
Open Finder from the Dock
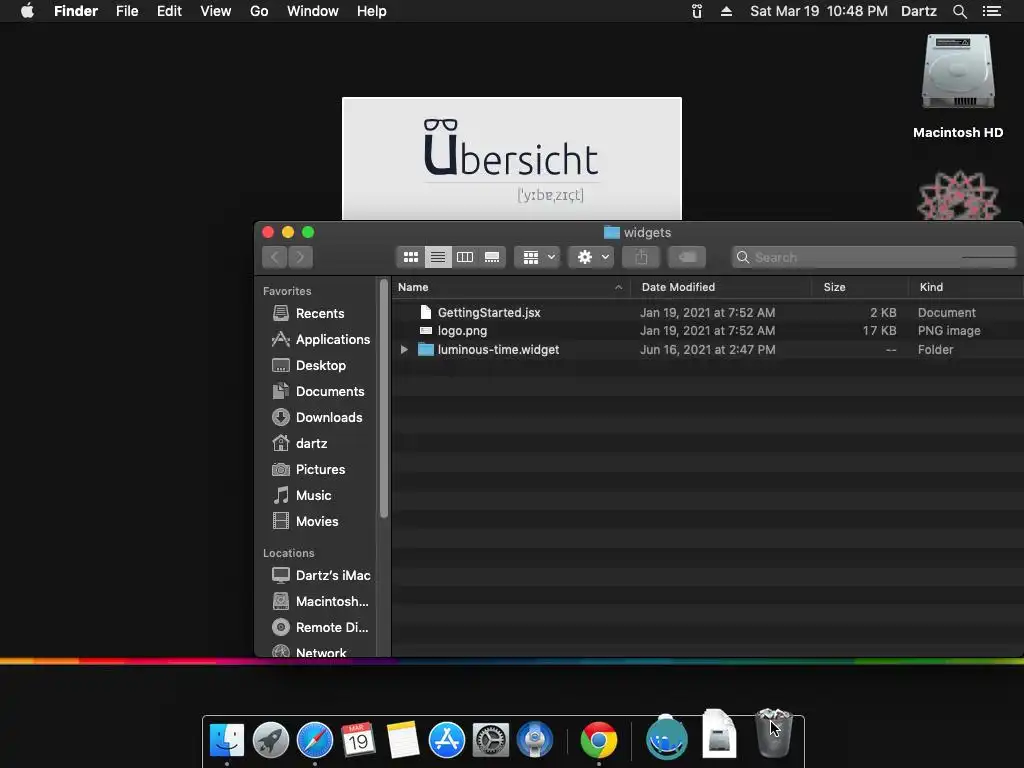coord(227,741)
